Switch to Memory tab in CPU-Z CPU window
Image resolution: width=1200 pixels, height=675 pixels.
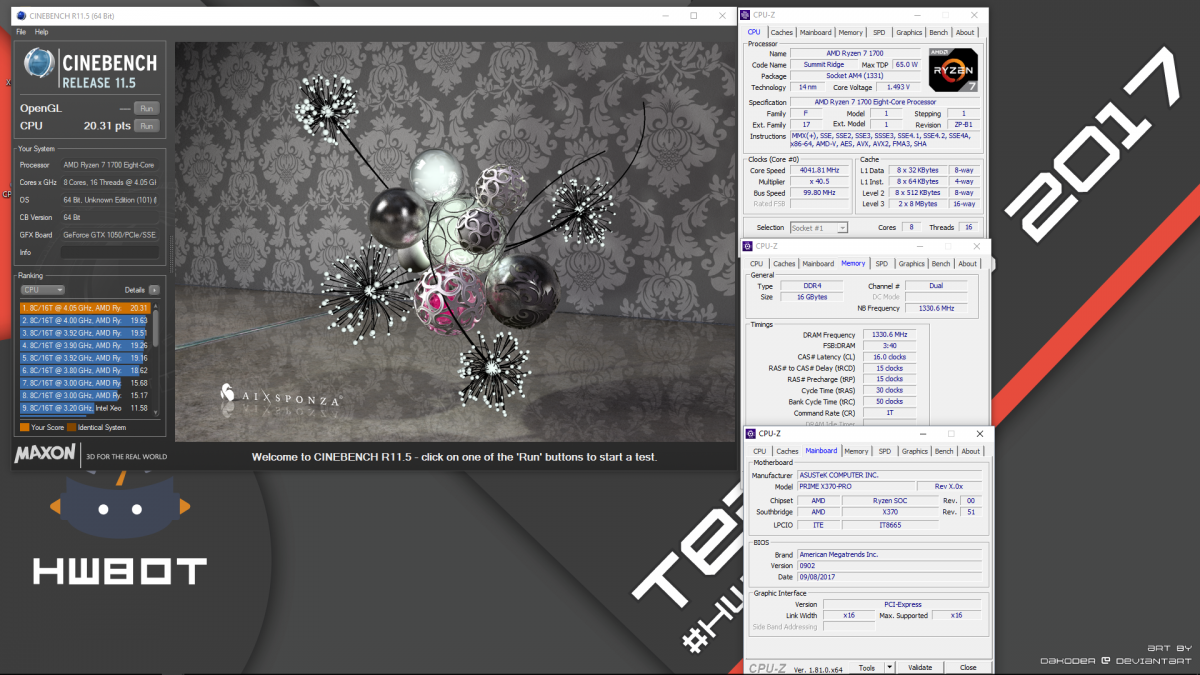point(850,32)
